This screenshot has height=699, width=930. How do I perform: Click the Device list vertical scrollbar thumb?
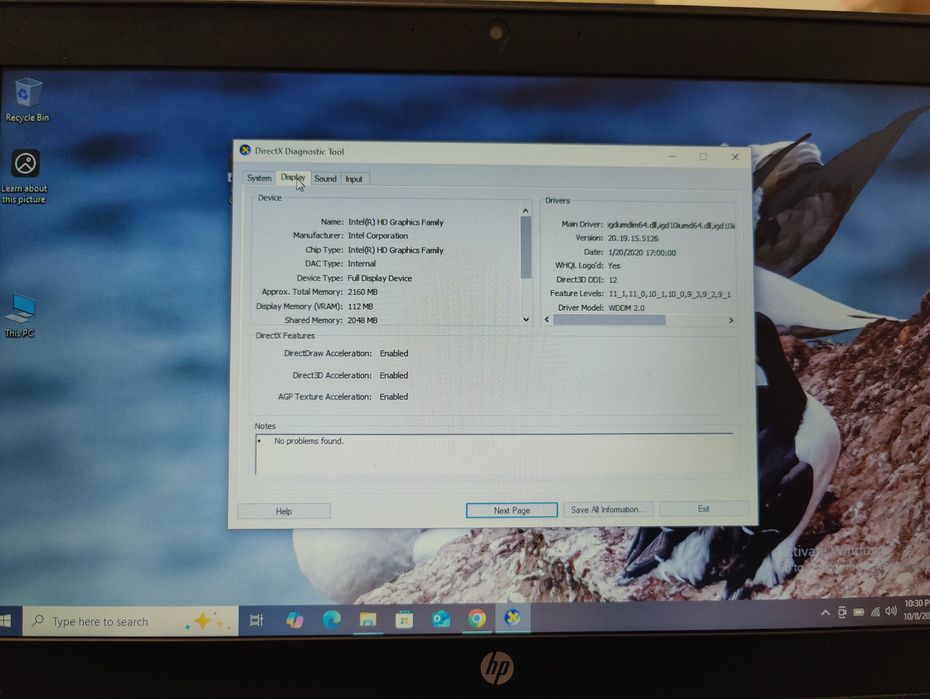pos(525,247)
